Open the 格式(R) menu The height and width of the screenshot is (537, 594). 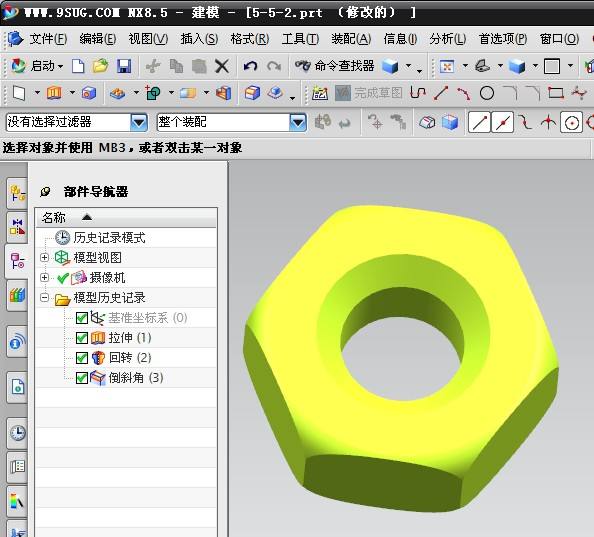point(250,39)
